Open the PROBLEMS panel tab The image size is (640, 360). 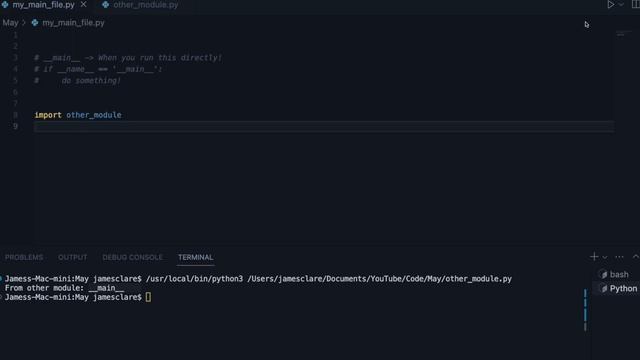pos(24,257)
